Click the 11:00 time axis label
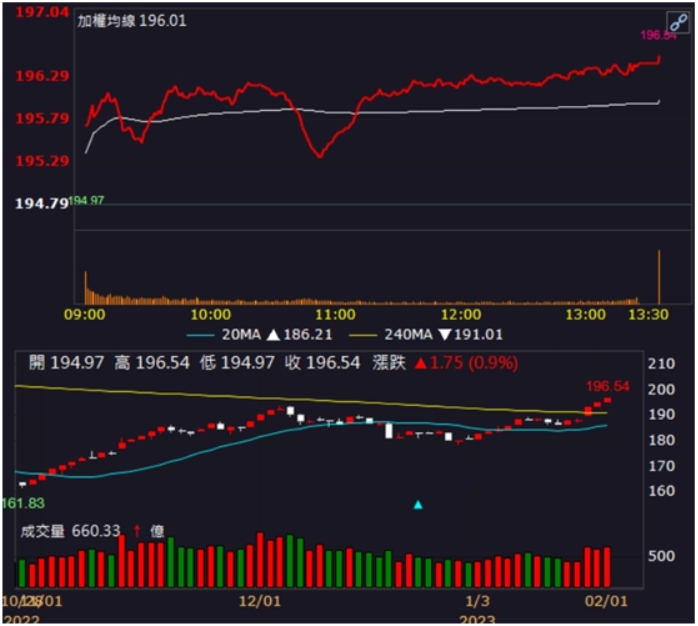The height and width of the screenshot is (626, 698). click(x=336, y=314)
